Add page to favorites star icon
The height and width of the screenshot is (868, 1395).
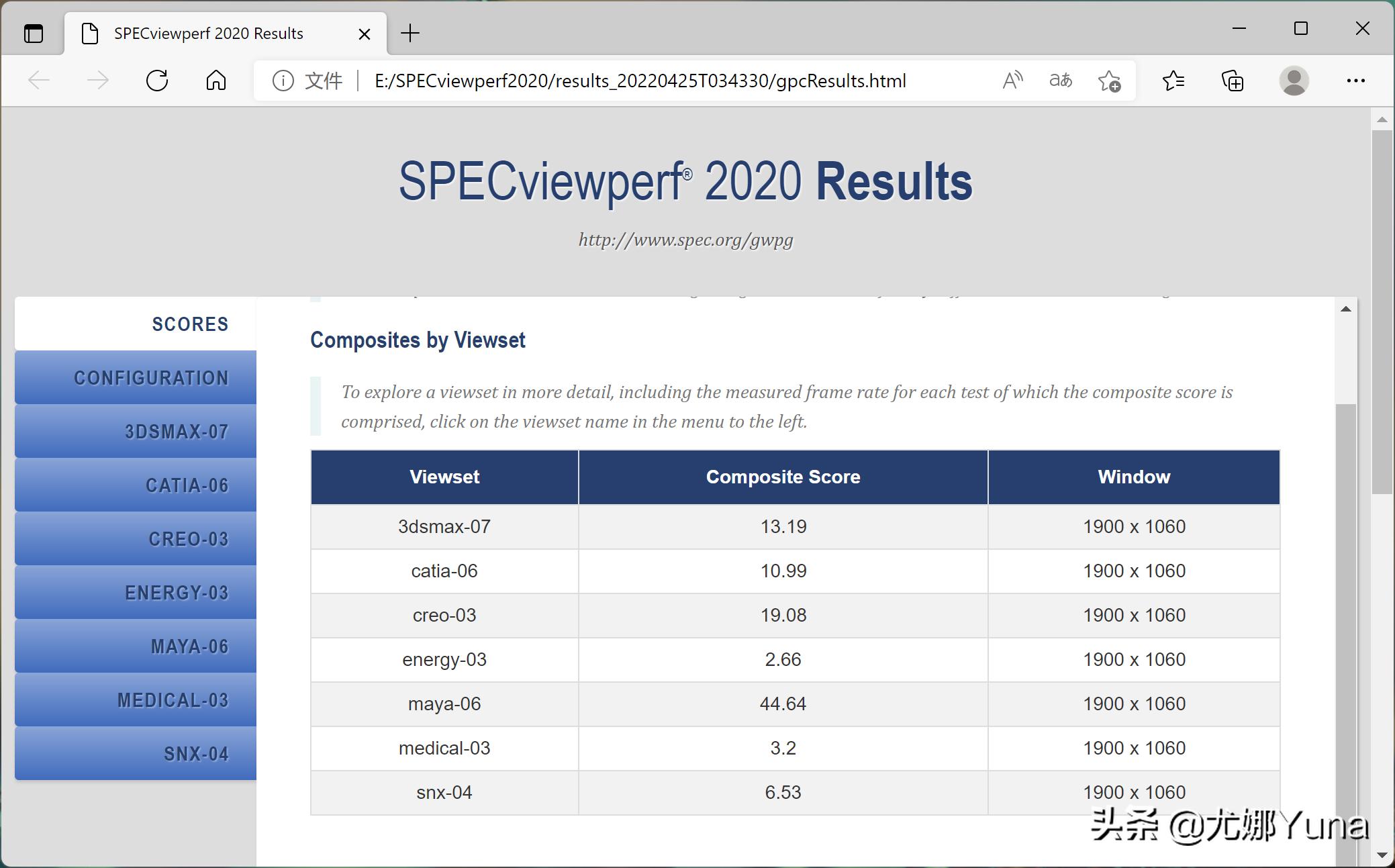tap(1109, 81)
